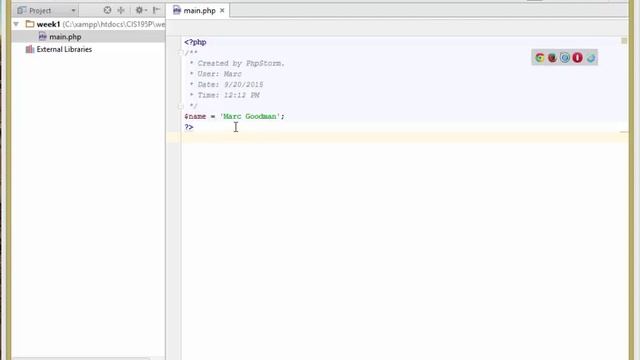Click the <?php opening tag line
Viewport: 640px width, 360px height.
[195, 42]
